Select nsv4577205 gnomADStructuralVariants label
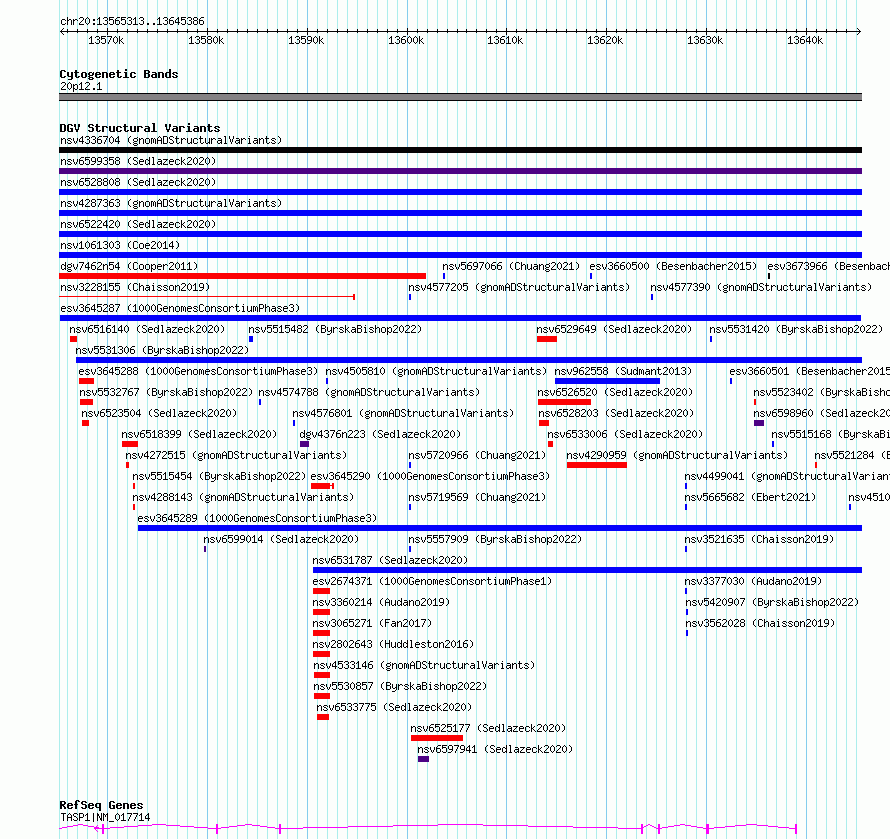The image size is (890, 839). 519,287
